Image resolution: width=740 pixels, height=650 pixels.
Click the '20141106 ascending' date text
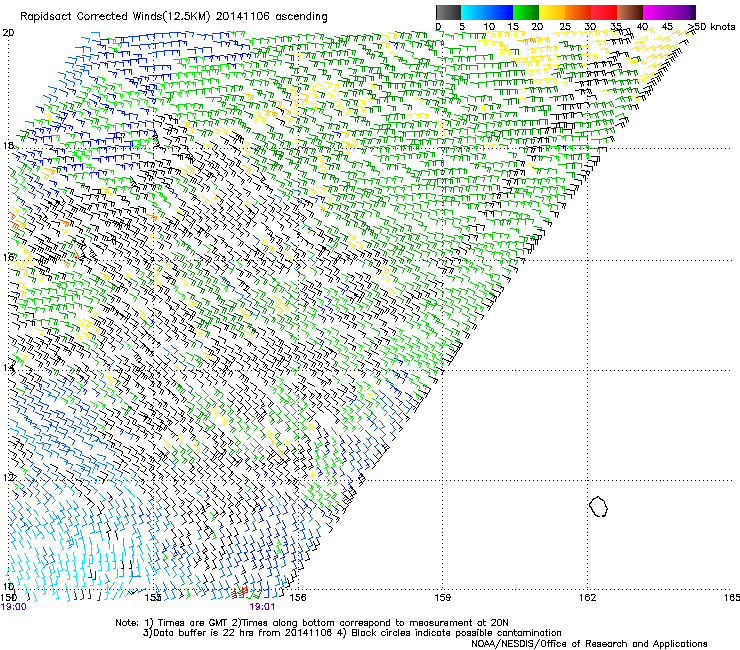click(272, 17)
